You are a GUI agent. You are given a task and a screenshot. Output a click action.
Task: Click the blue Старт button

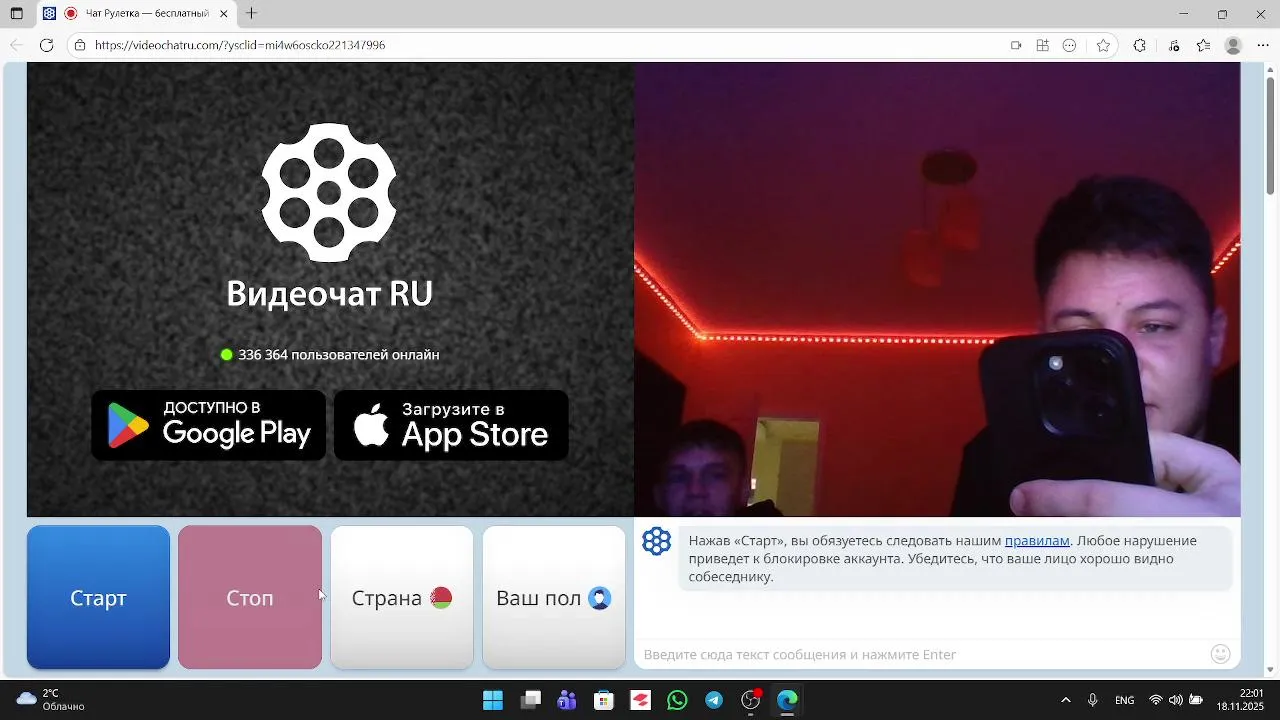pos(98,598)
